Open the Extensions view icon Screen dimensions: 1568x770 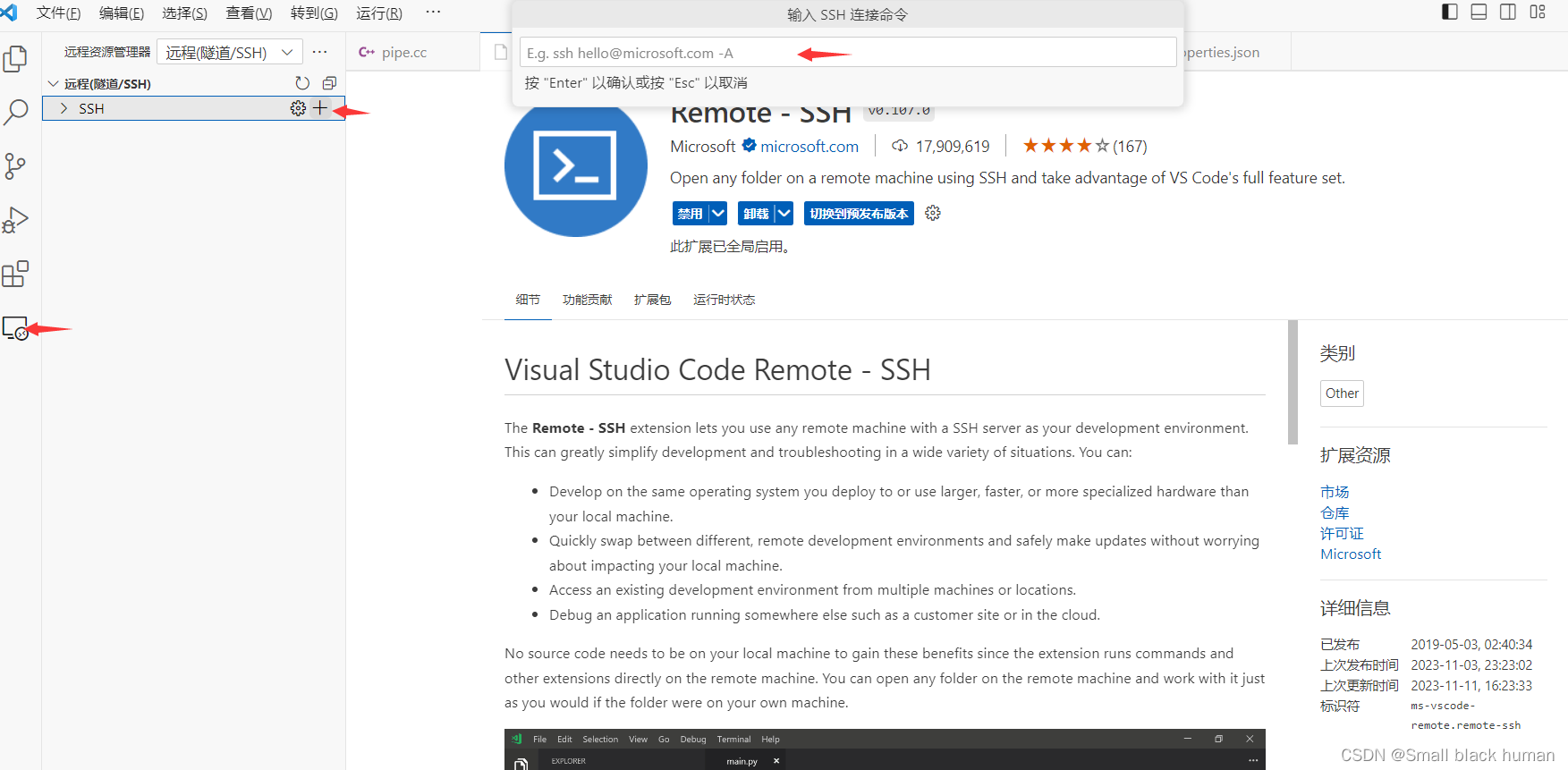click(15, 274)
